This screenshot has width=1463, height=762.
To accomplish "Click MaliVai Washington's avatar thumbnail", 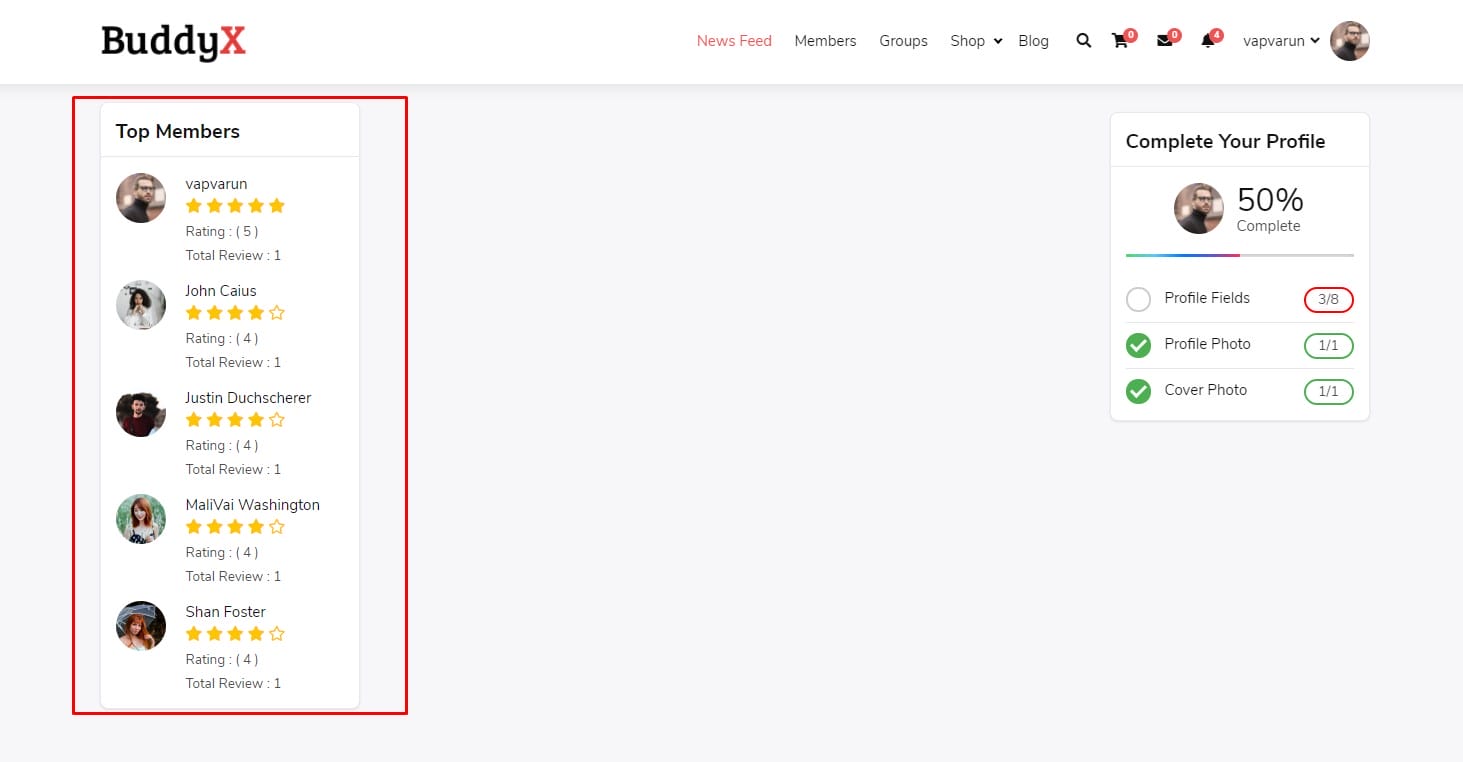I will [x=141, y=519].
